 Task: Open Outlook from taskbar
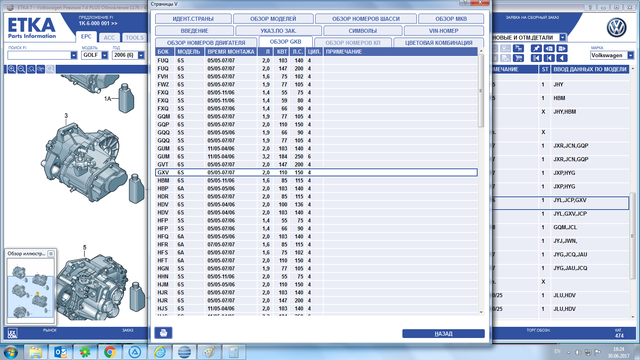point(60,352)
